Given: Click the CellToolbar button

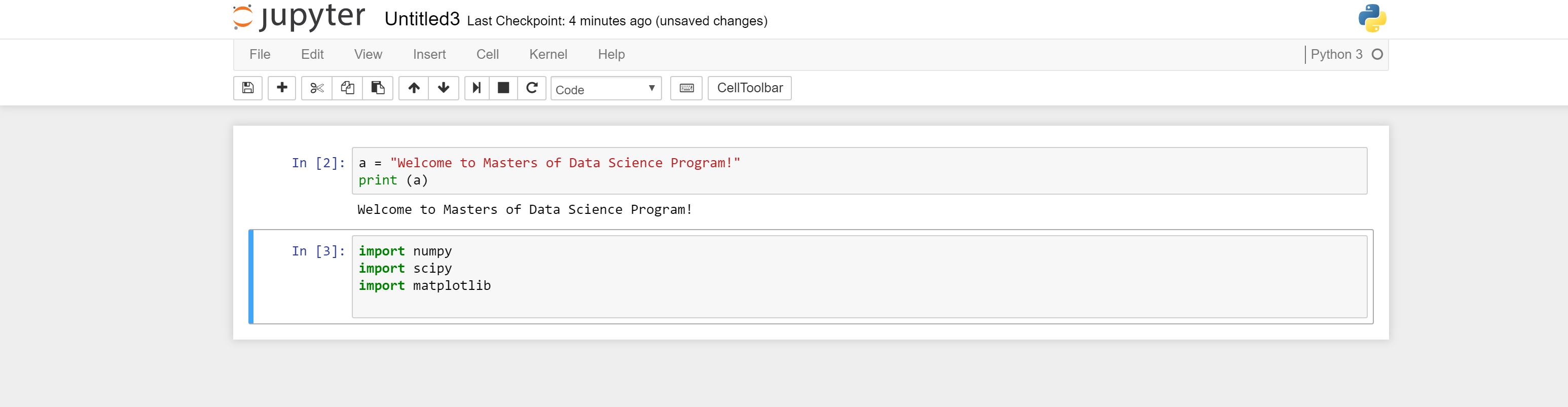Looking at the screenshot, I should point(749,88).
